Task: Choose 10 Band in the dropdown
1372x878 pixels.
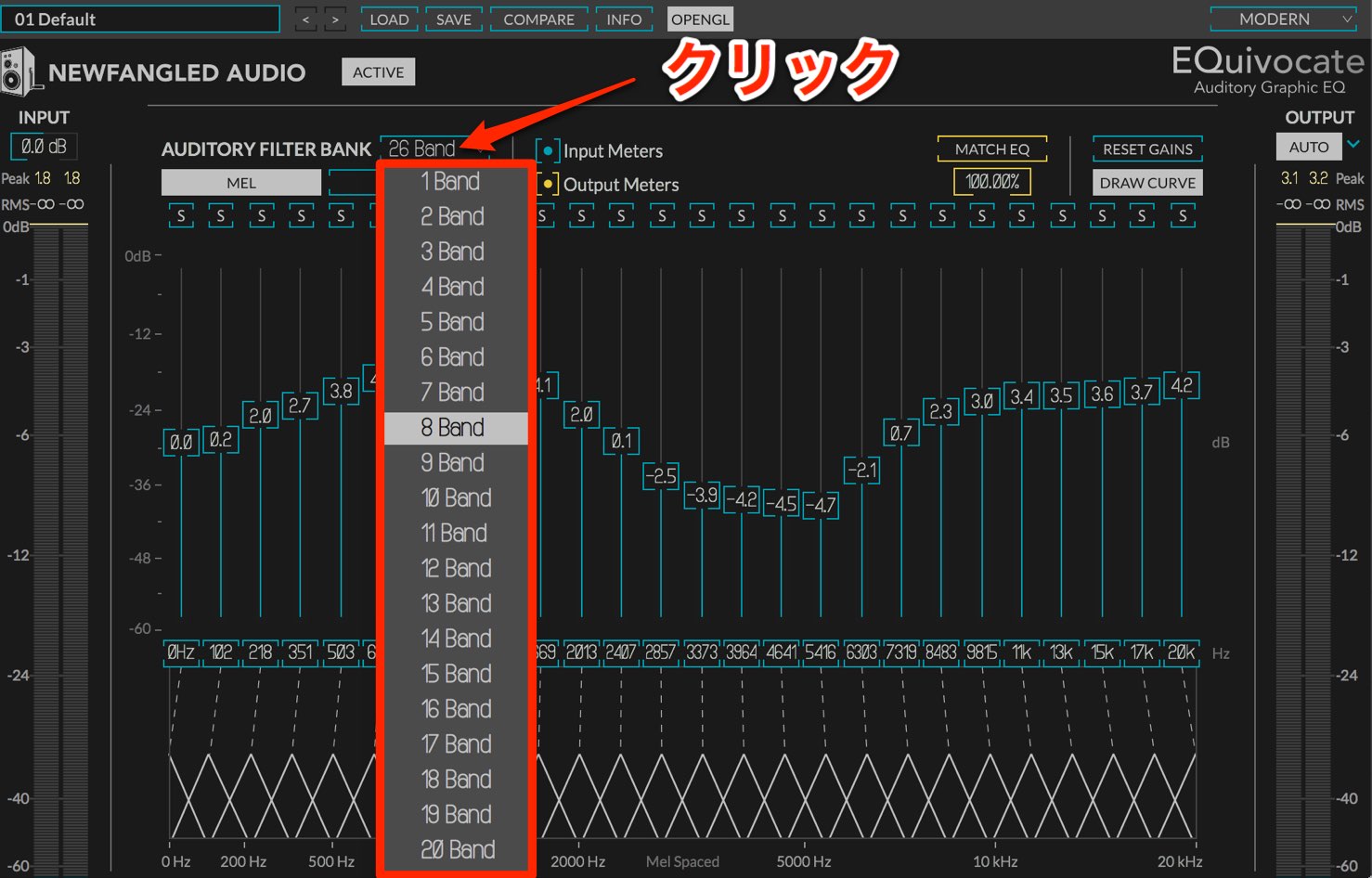Action: coord(456,498)
